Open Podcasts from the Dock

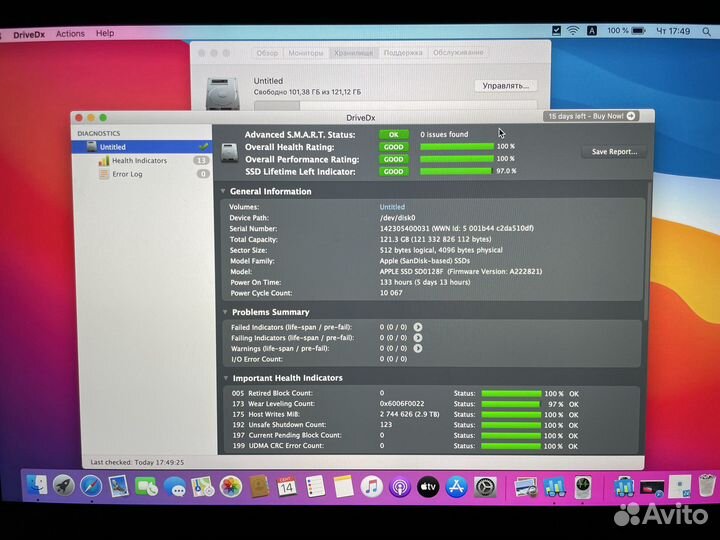(x=399, y=487)
